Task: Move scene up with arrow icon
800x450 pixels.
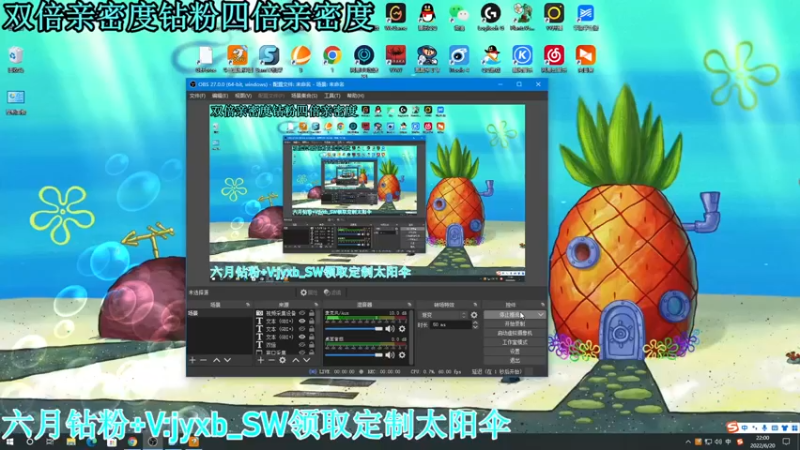Action: coord(216,360)
